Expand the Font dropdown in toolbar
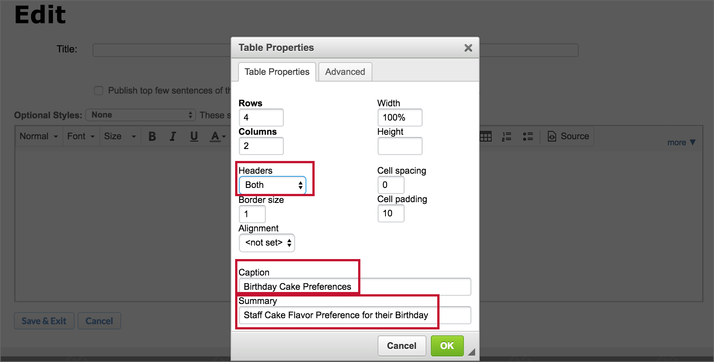This screenshot has width=714, height=362. click(x=81, y=136)
